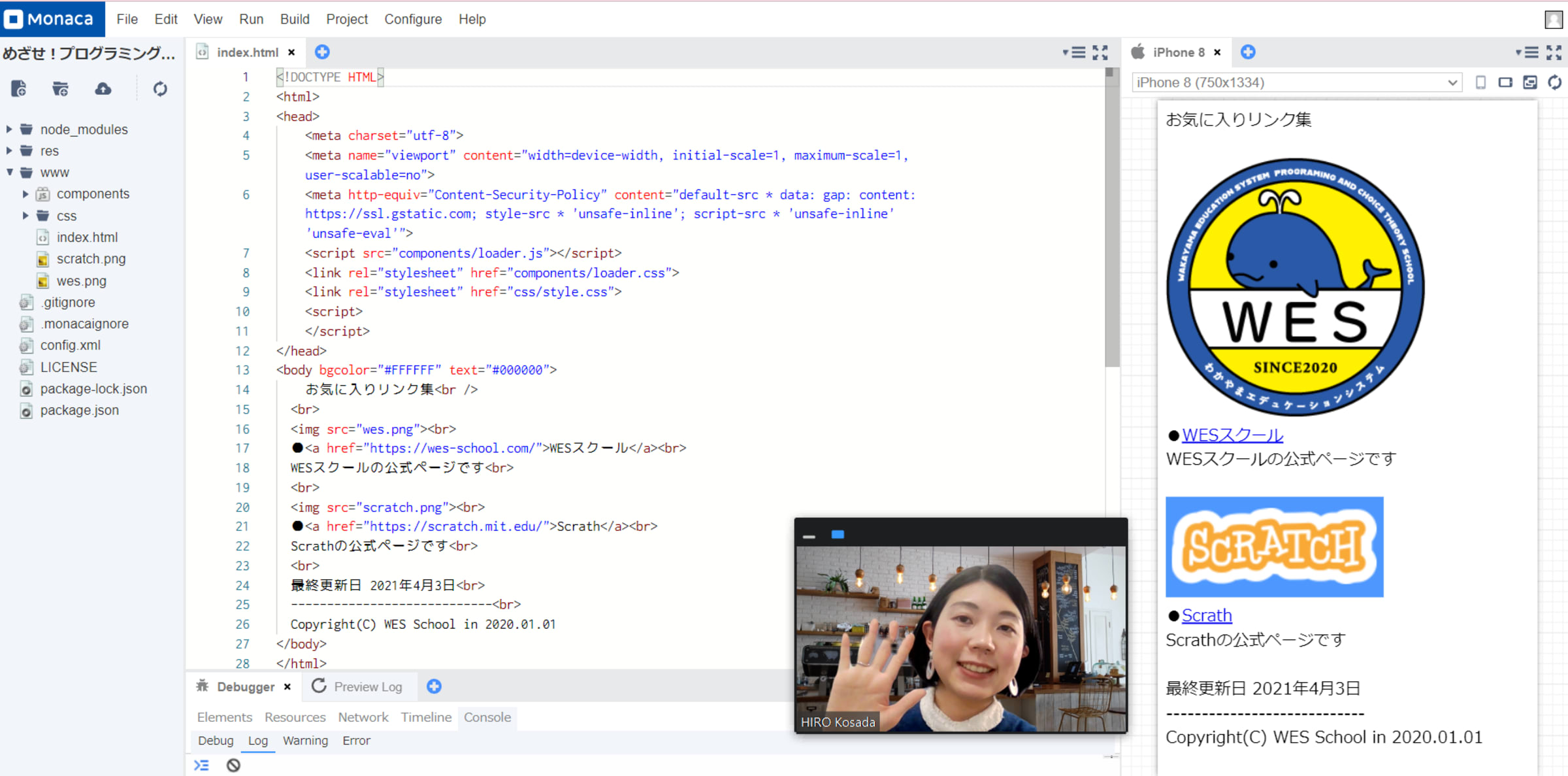Maximize the code editor pane

click(1100, 52)
